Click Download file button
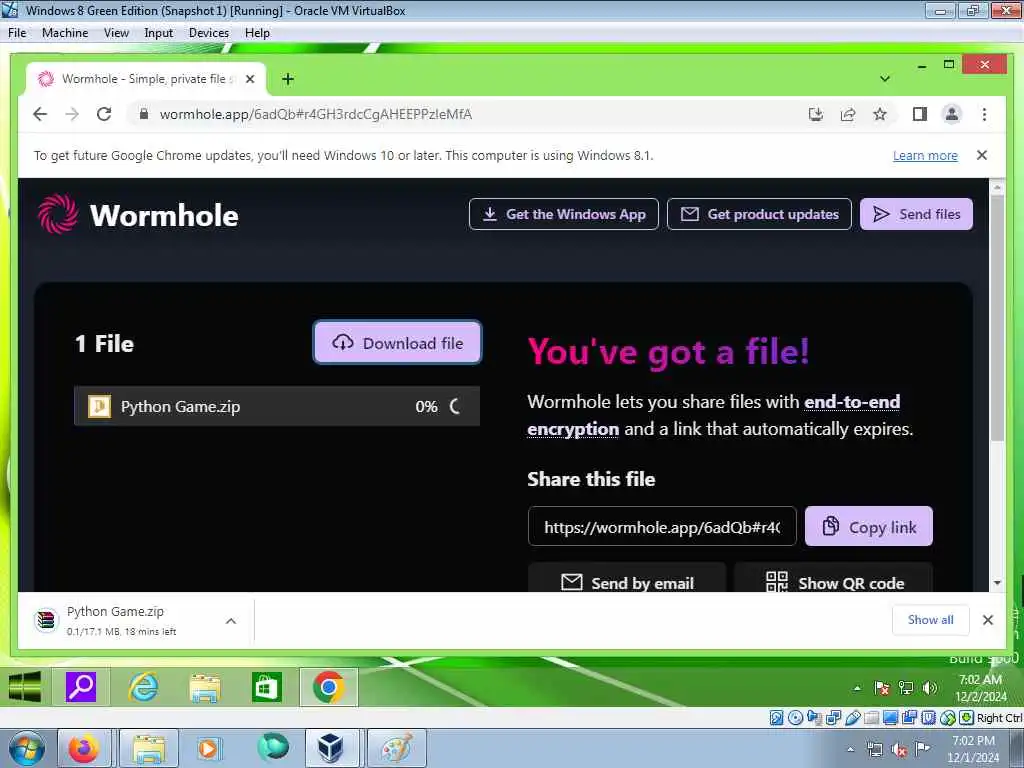This screenshot has height=768, width=1024. coord(397,342)
